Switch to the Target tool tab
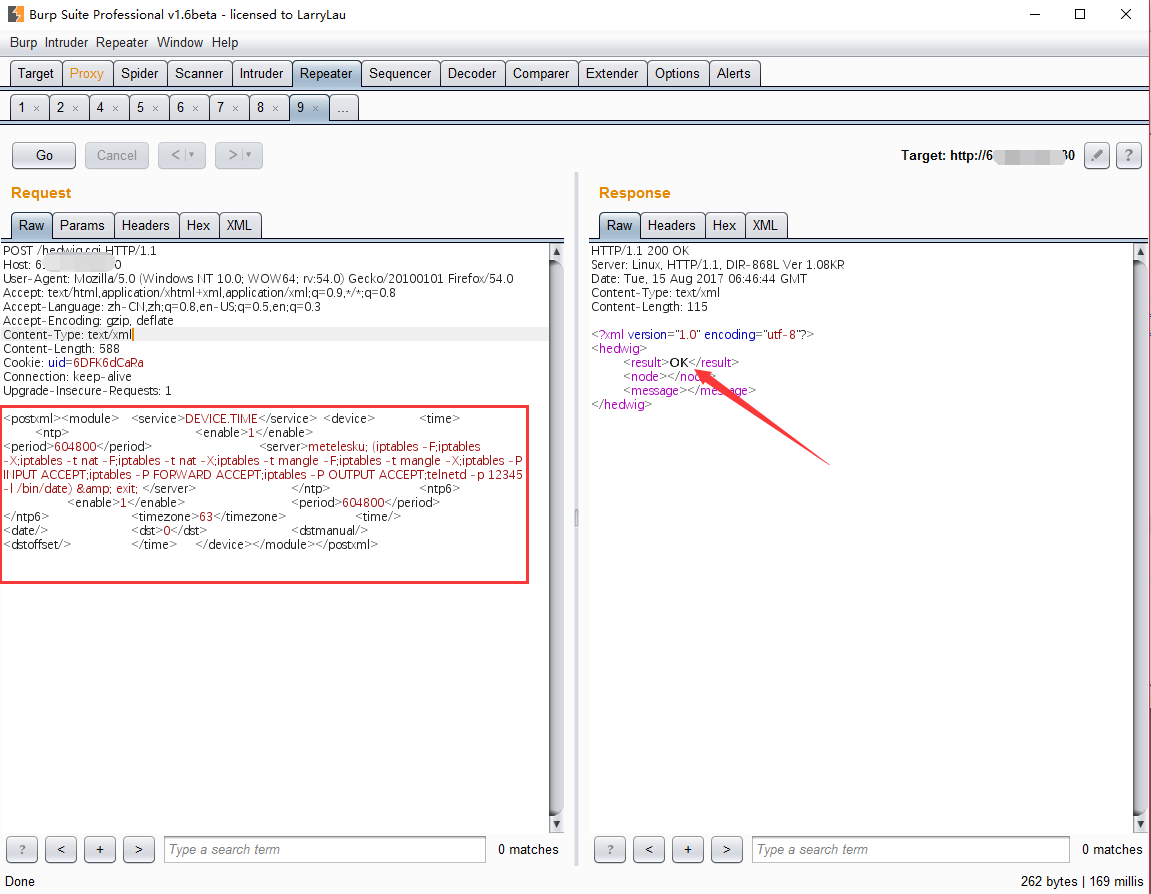 coord(35,73)
